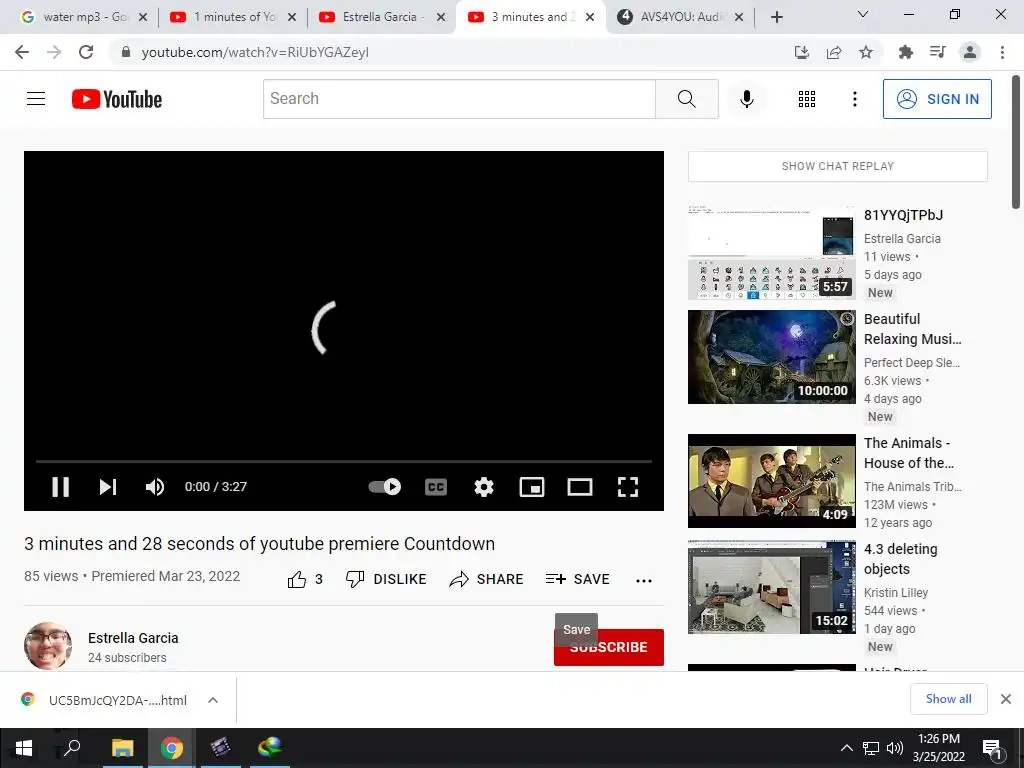The image size is (1024, 768).
Task: Open the taskbar volume control
Action: [895, 748]
